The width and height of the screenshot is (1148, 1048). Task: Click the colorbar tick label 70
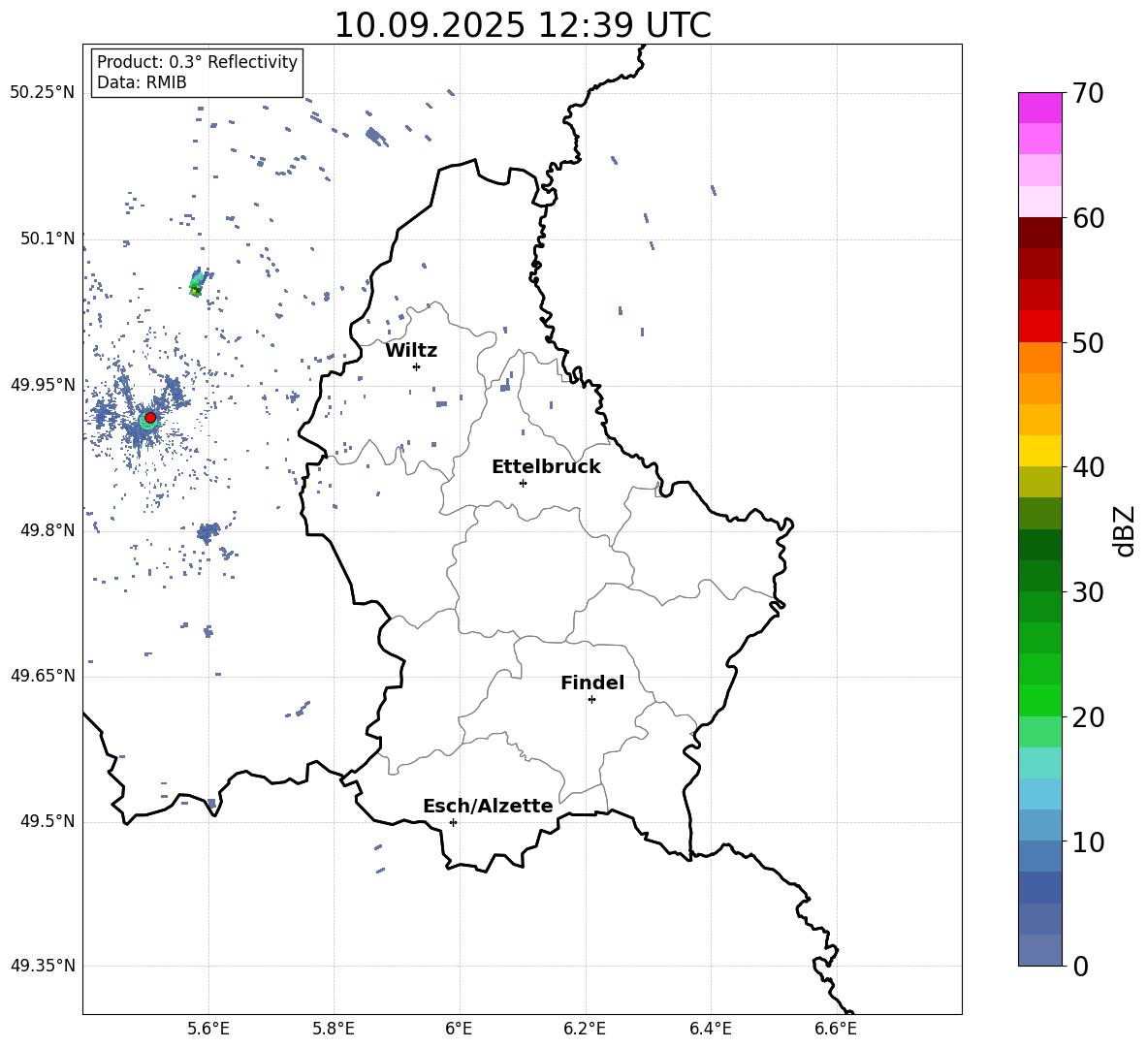click(1088, 93)
